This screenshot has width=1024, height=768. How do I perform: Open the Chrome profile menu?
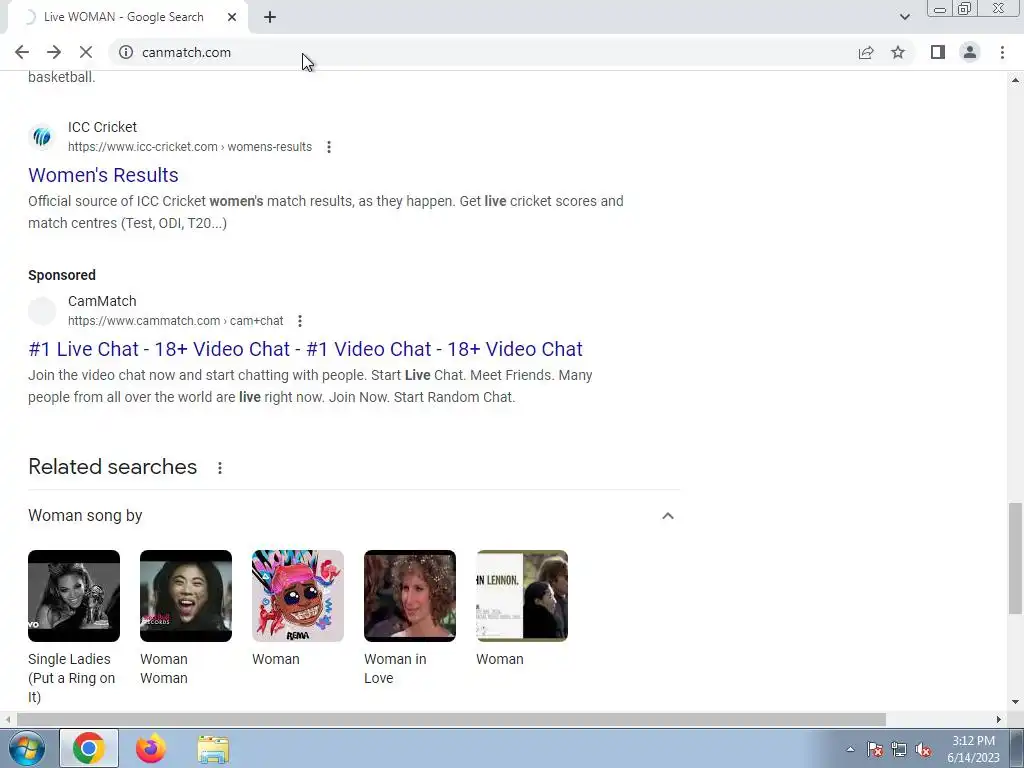pos(970,52)
